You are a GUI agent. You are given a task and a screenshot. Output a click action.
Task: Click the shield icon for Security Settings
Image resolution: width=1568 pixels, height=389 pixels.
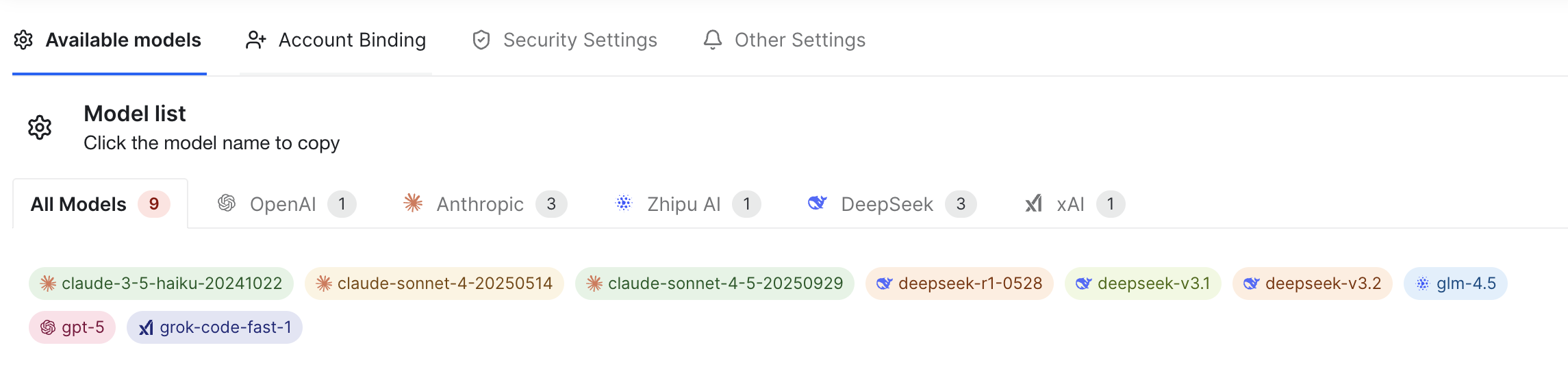[481, 40]
